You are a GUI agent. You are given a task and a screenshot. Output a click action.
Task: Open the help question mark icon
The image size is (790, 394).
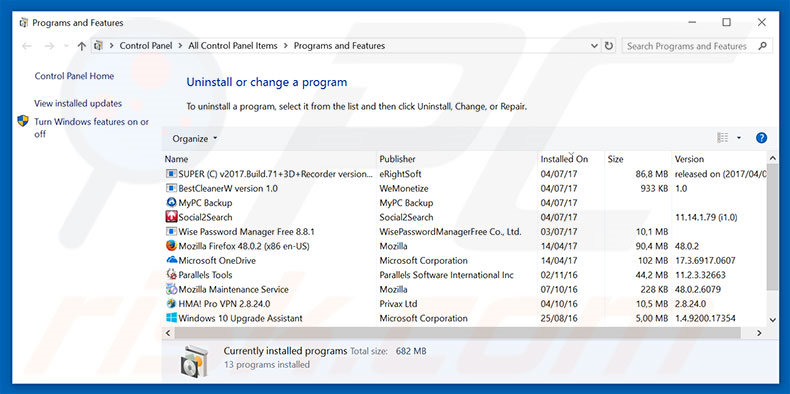coord(761,138)
